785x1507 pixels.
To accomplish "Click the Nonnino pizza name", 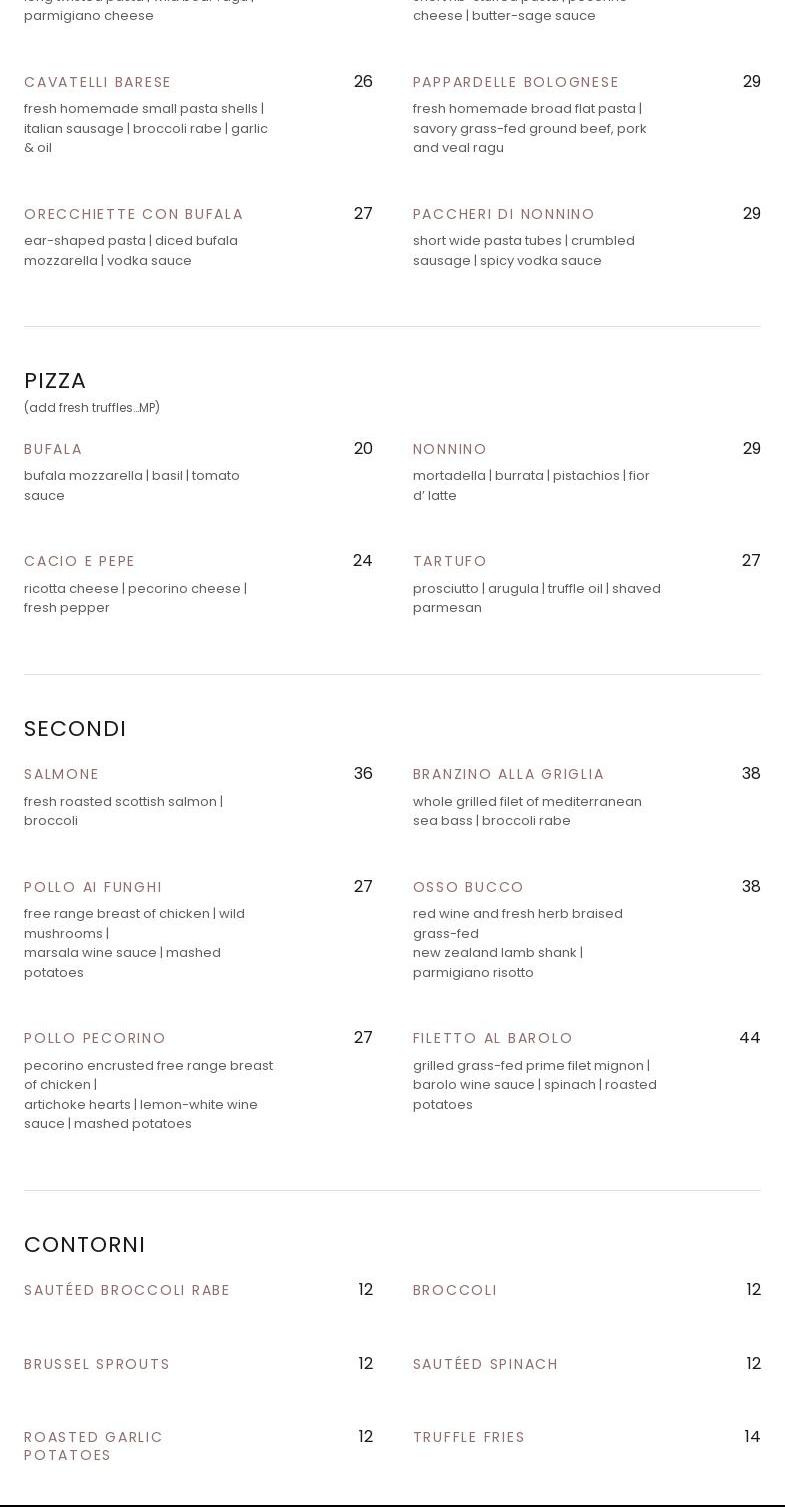I will click(450, 449).
